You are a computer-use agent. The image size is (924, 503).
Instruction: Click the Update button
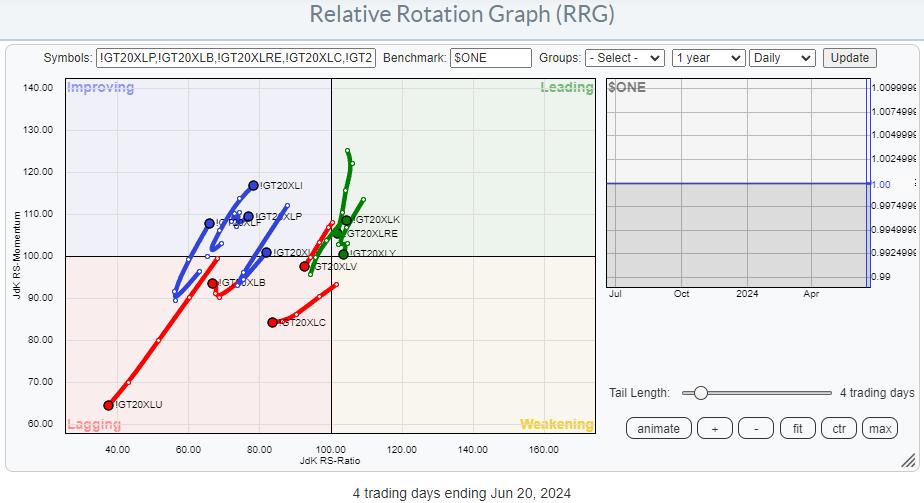click(850, 58)
